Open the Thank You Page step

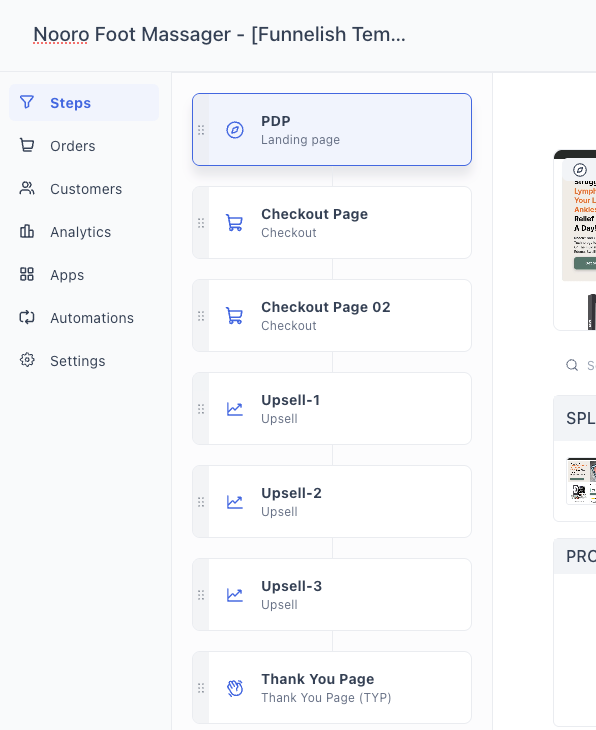tap(332, 688)
